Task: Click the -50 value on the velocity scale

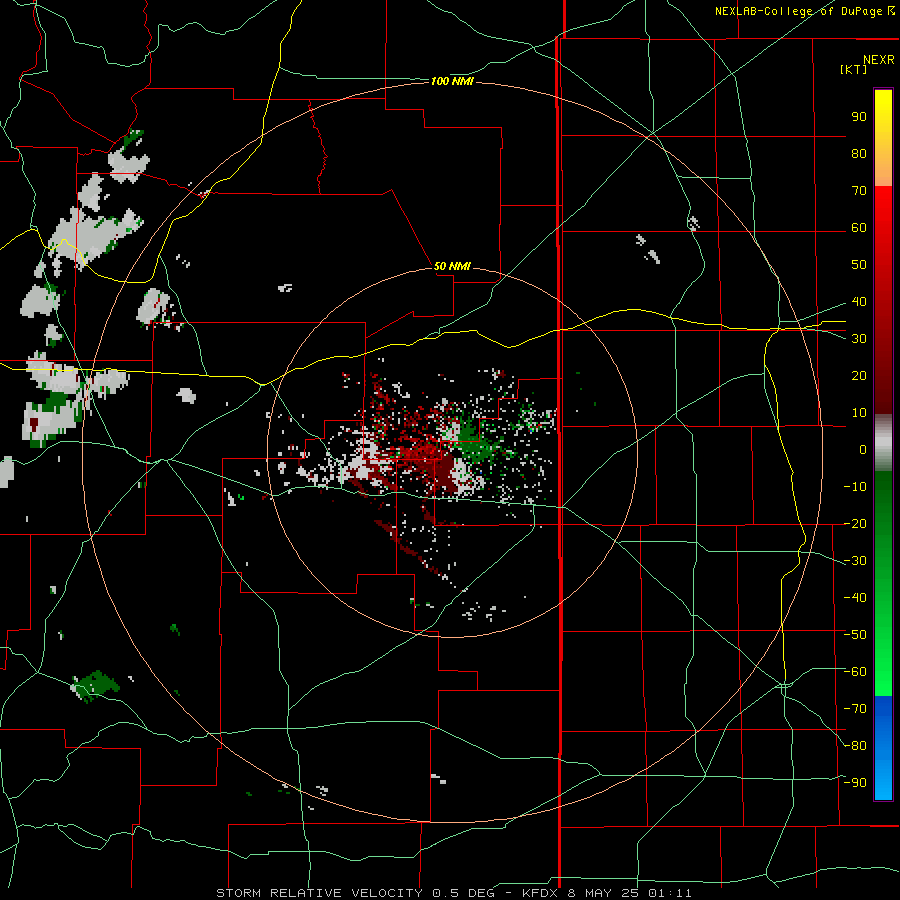Action: (855, 635)
